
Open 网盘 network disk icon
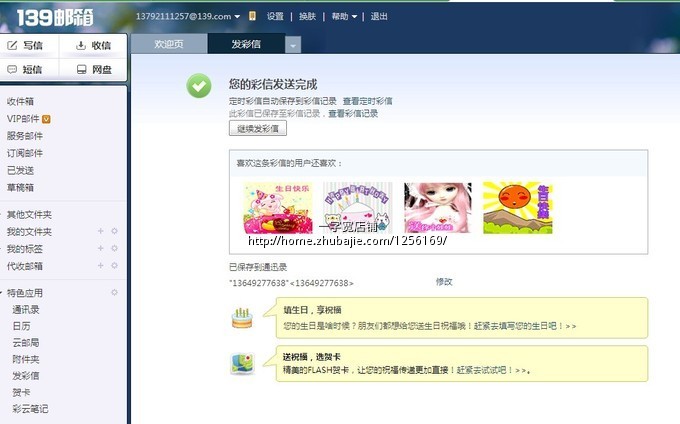coord(82,69)
